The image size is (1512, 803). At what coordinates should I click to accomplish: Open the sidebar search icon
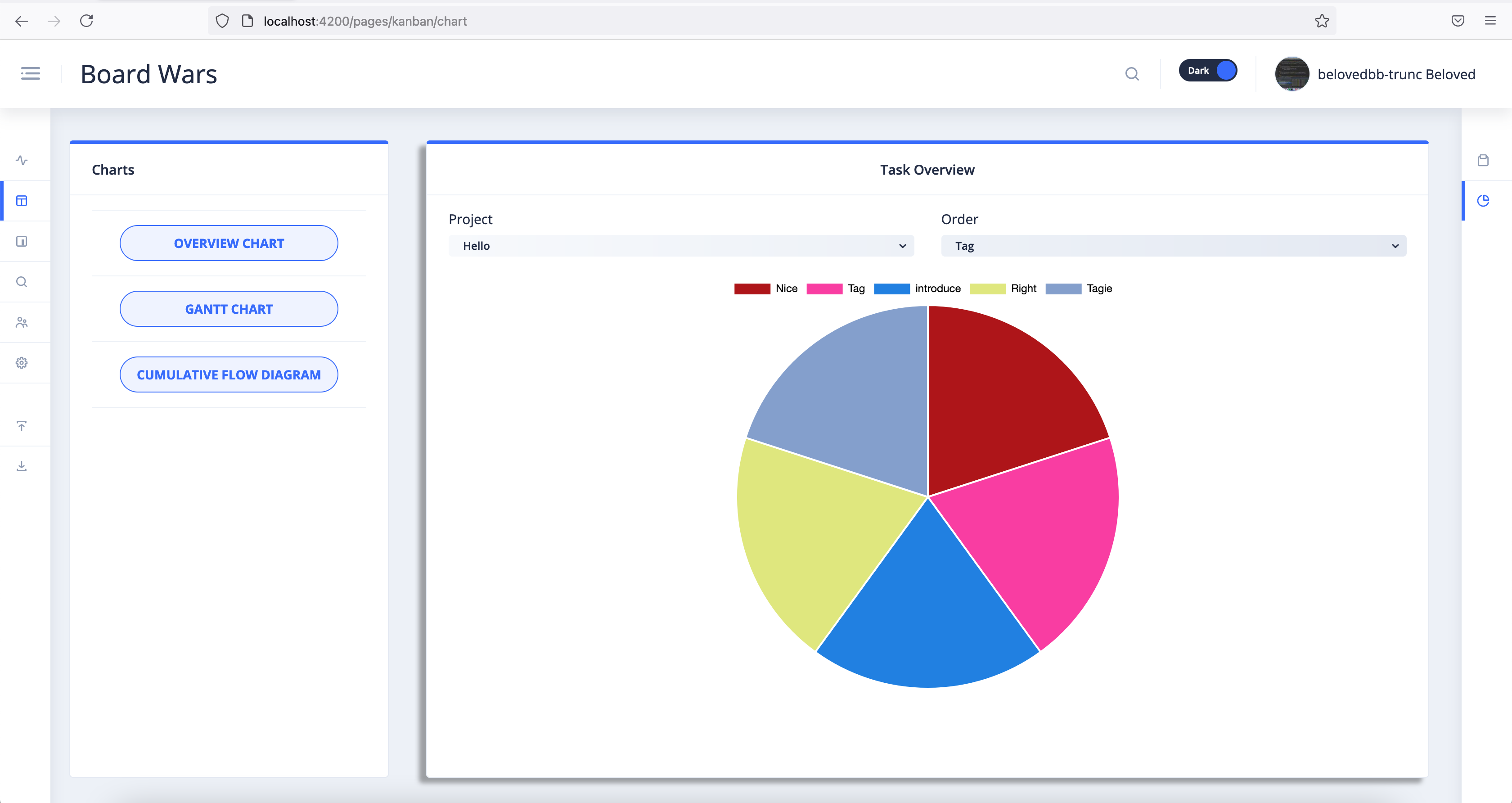22,282
